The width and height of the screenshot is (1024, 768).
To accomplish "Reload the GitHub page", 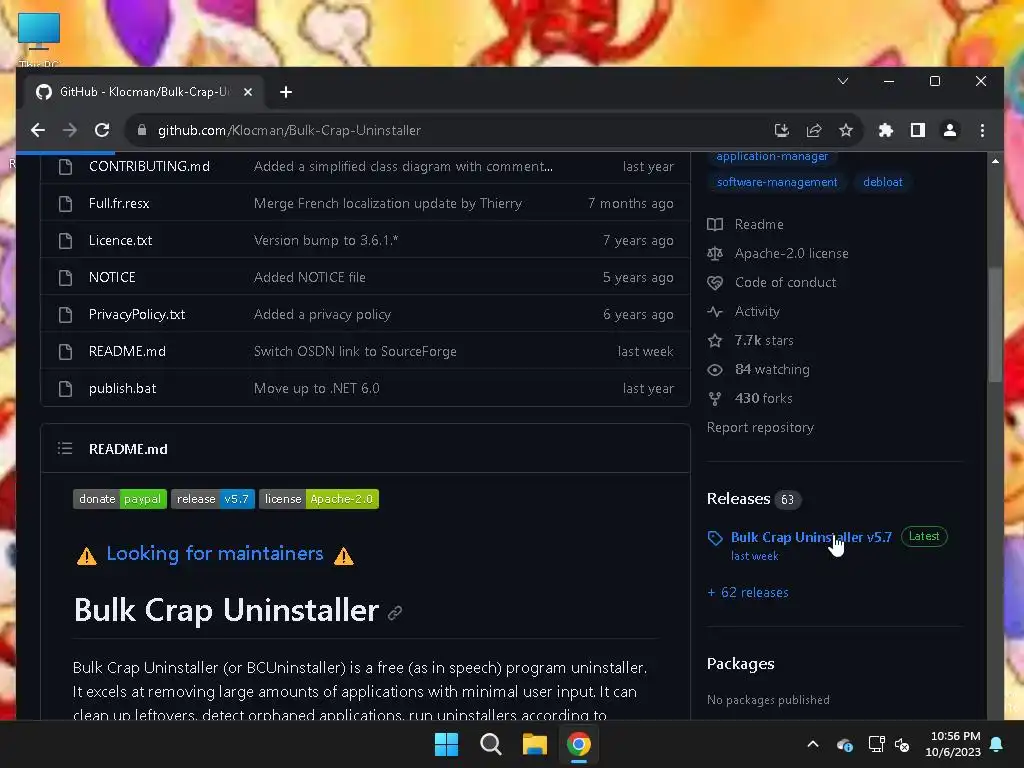I will click(102, 130).
